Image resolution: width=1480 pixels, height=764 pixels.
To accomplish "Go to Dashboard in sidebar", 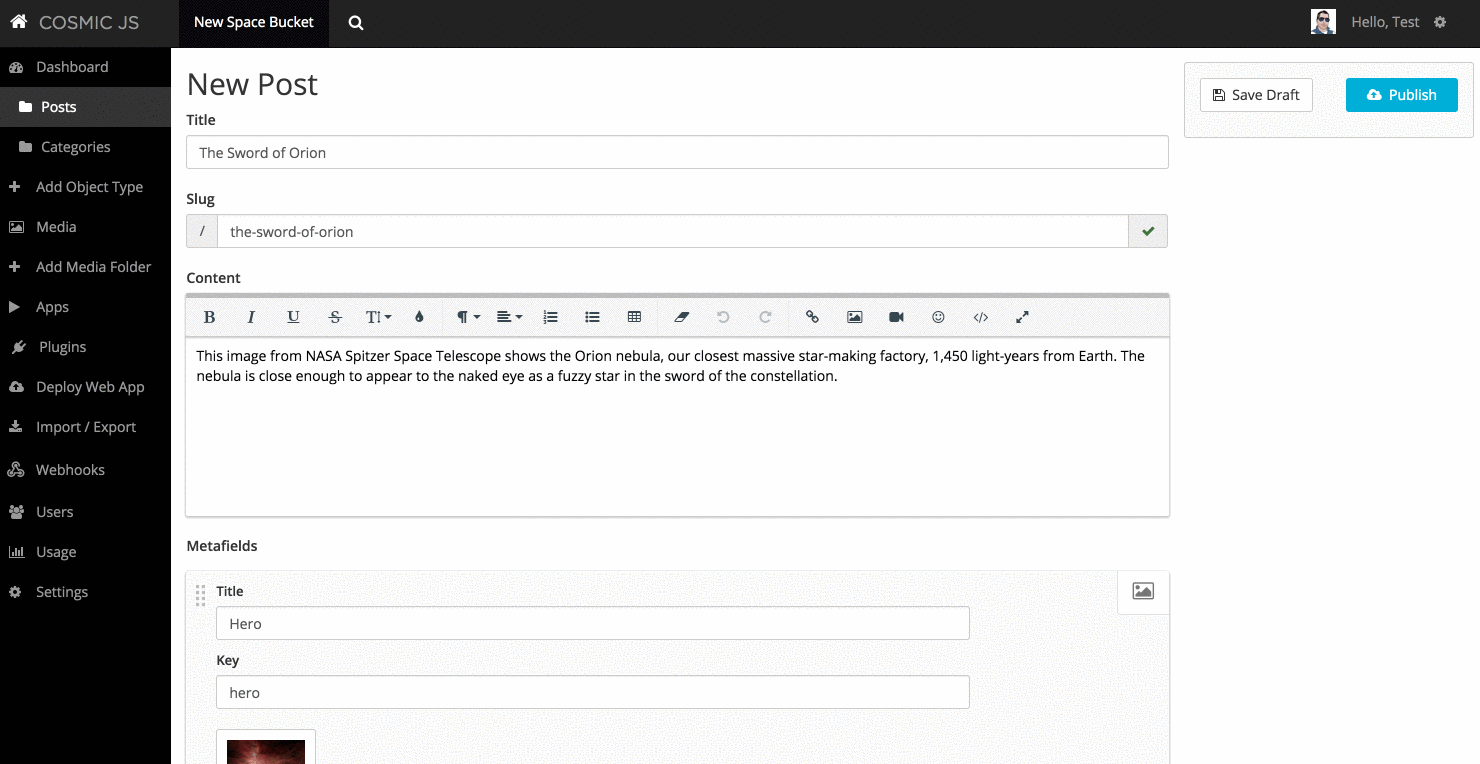I will coord(85,67).
